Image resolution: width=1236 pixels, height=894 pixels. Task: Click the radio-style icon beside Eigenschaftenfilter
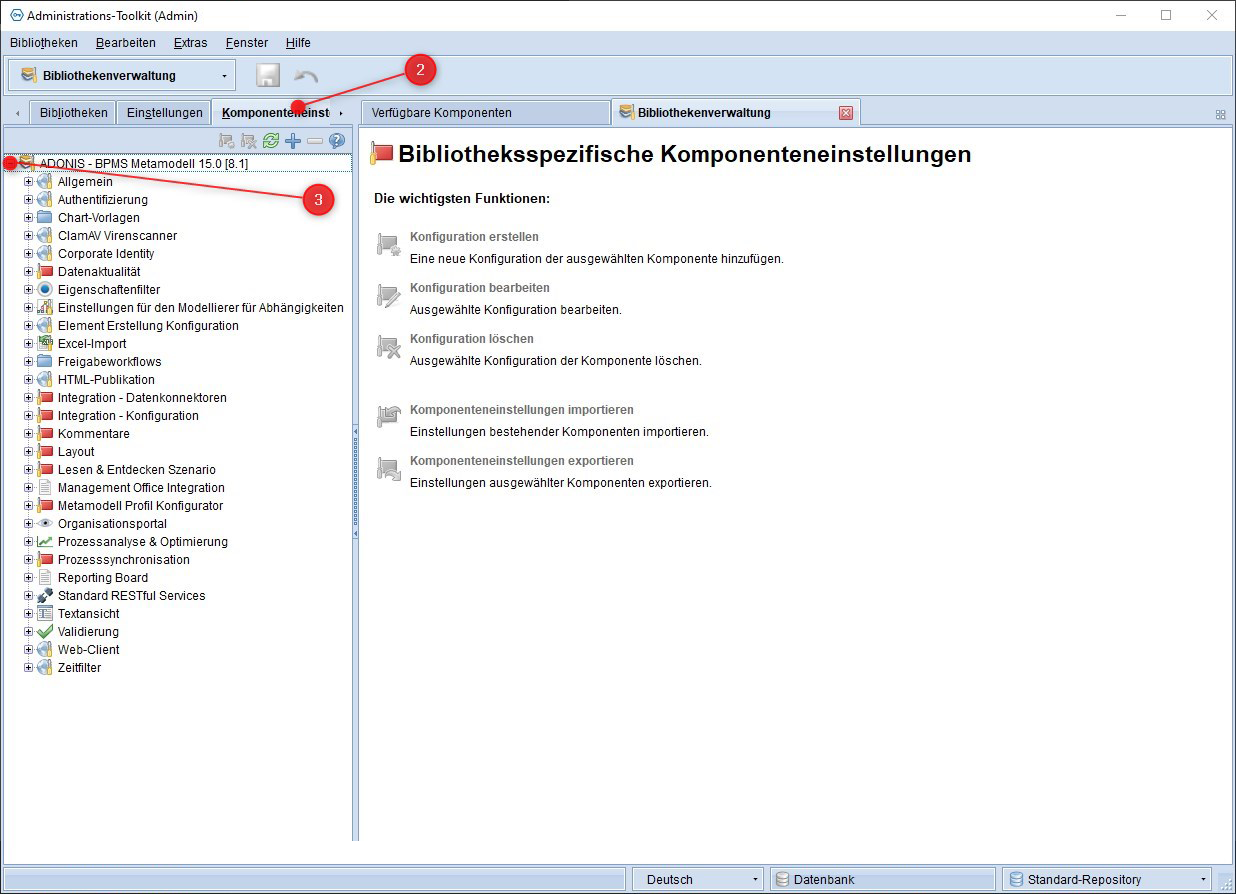(x=45, y=290)
